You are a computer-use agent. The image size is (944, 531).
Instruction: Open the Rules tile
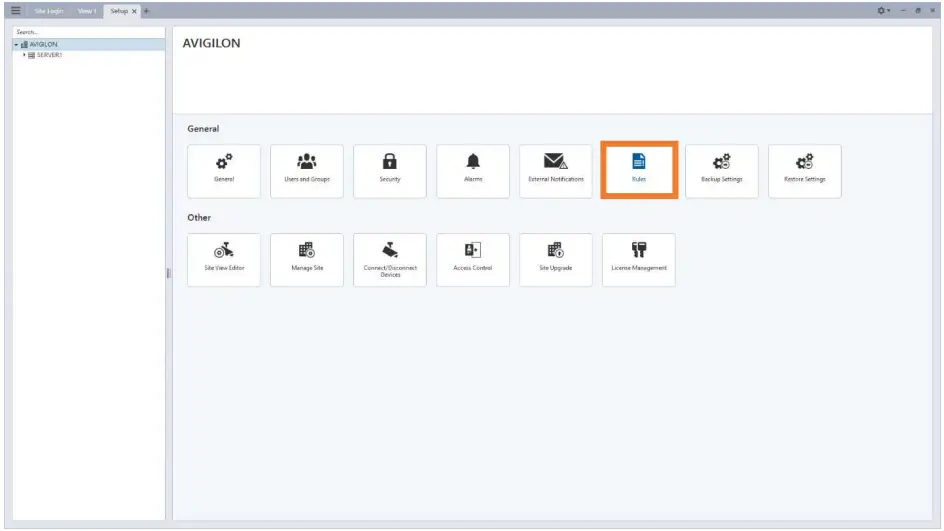[x=639, y=171]
